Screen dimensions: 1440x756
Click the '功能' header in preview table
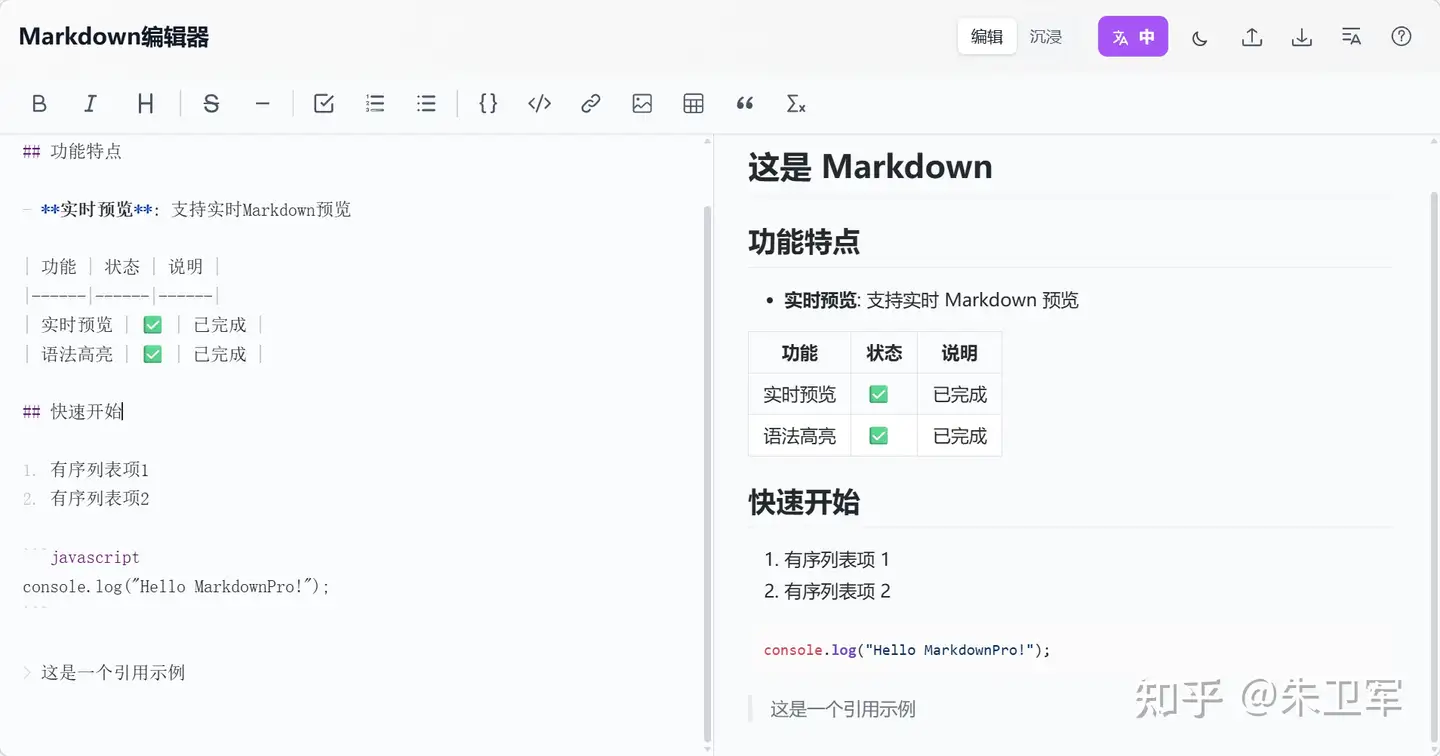[x=800, y=353]
